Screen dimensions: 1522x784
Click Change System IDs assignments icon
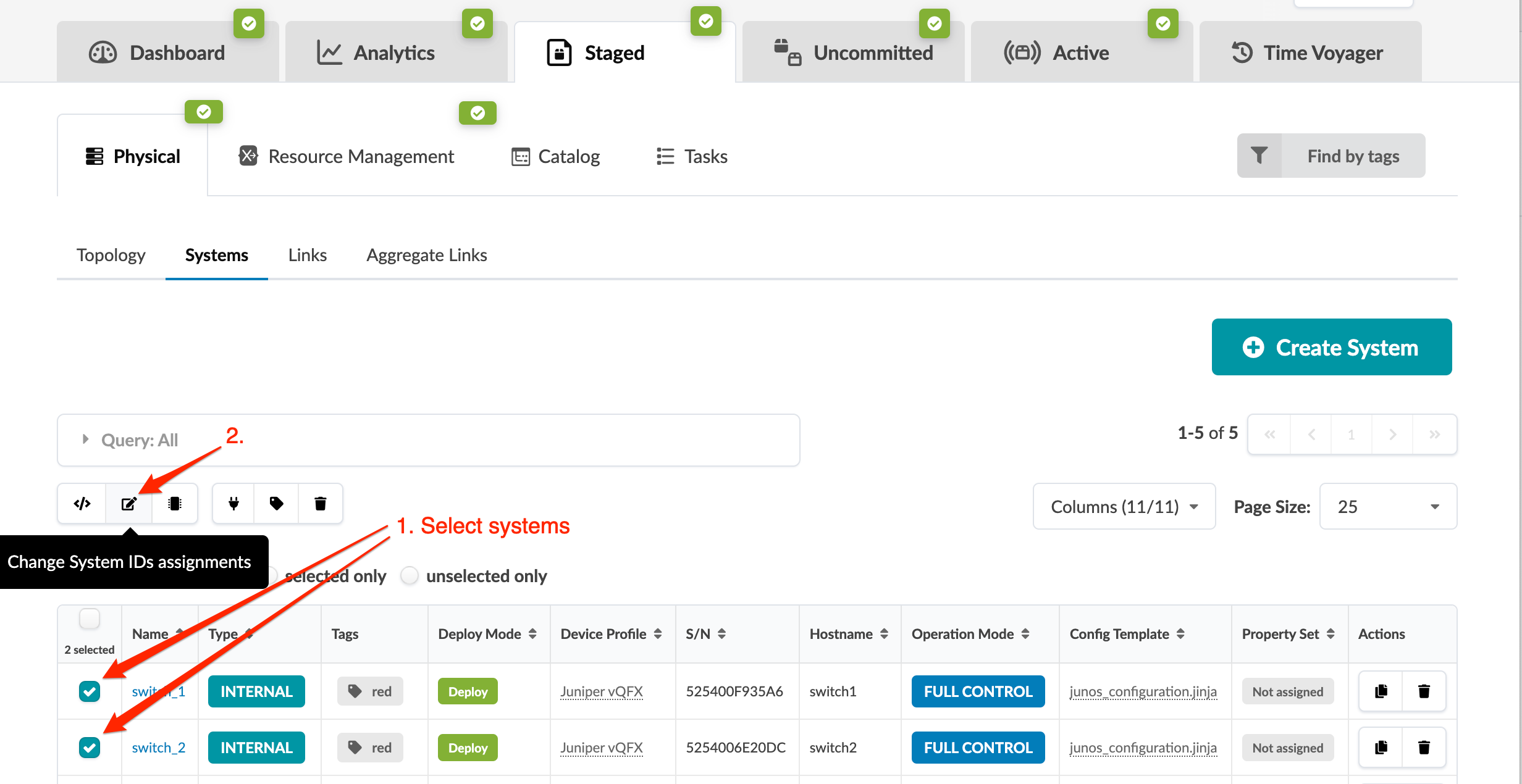[x=128, y=504]
